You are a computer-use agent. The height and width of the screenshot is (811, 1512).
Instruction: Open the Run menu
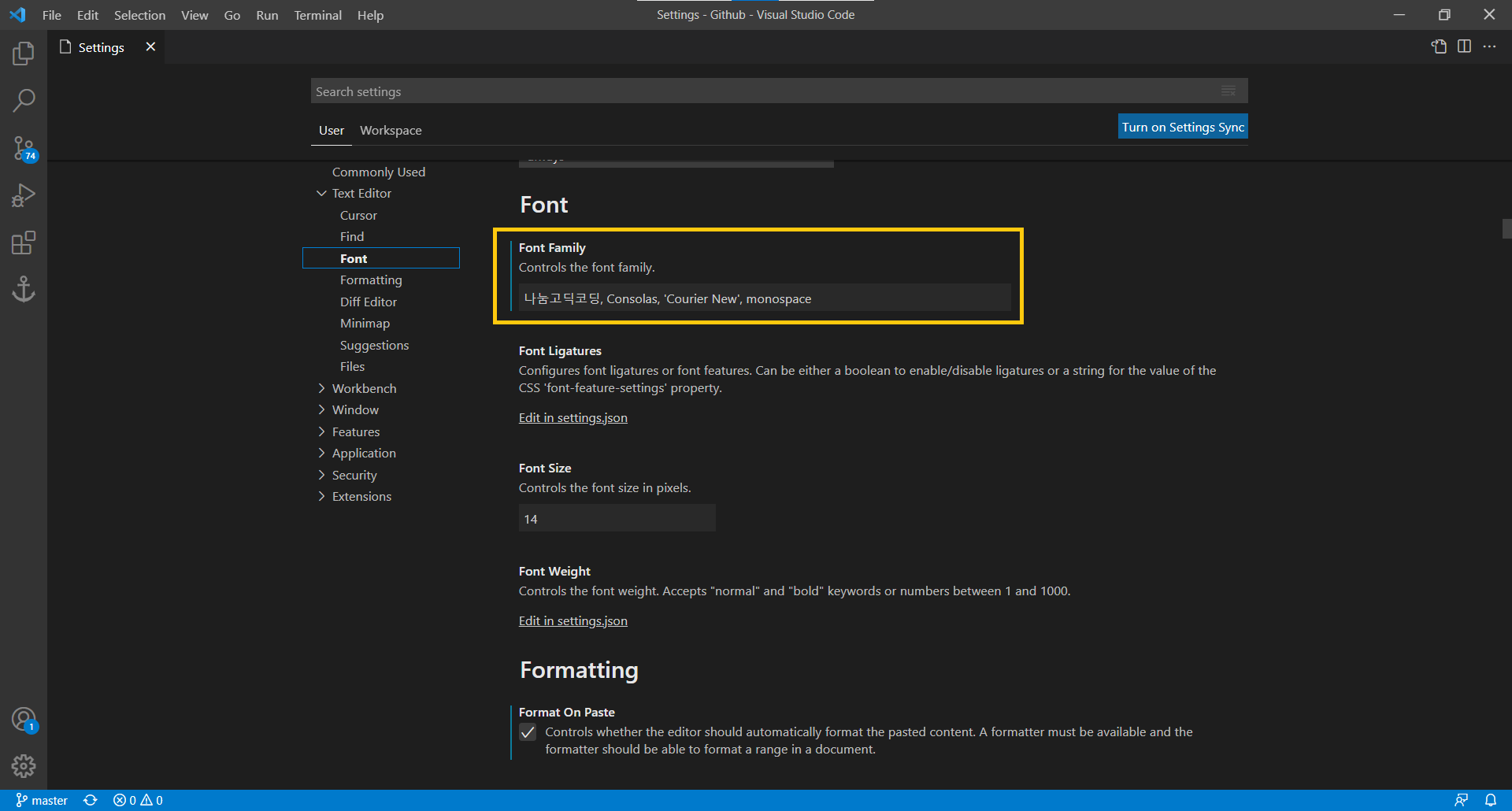tap(267, 15)
